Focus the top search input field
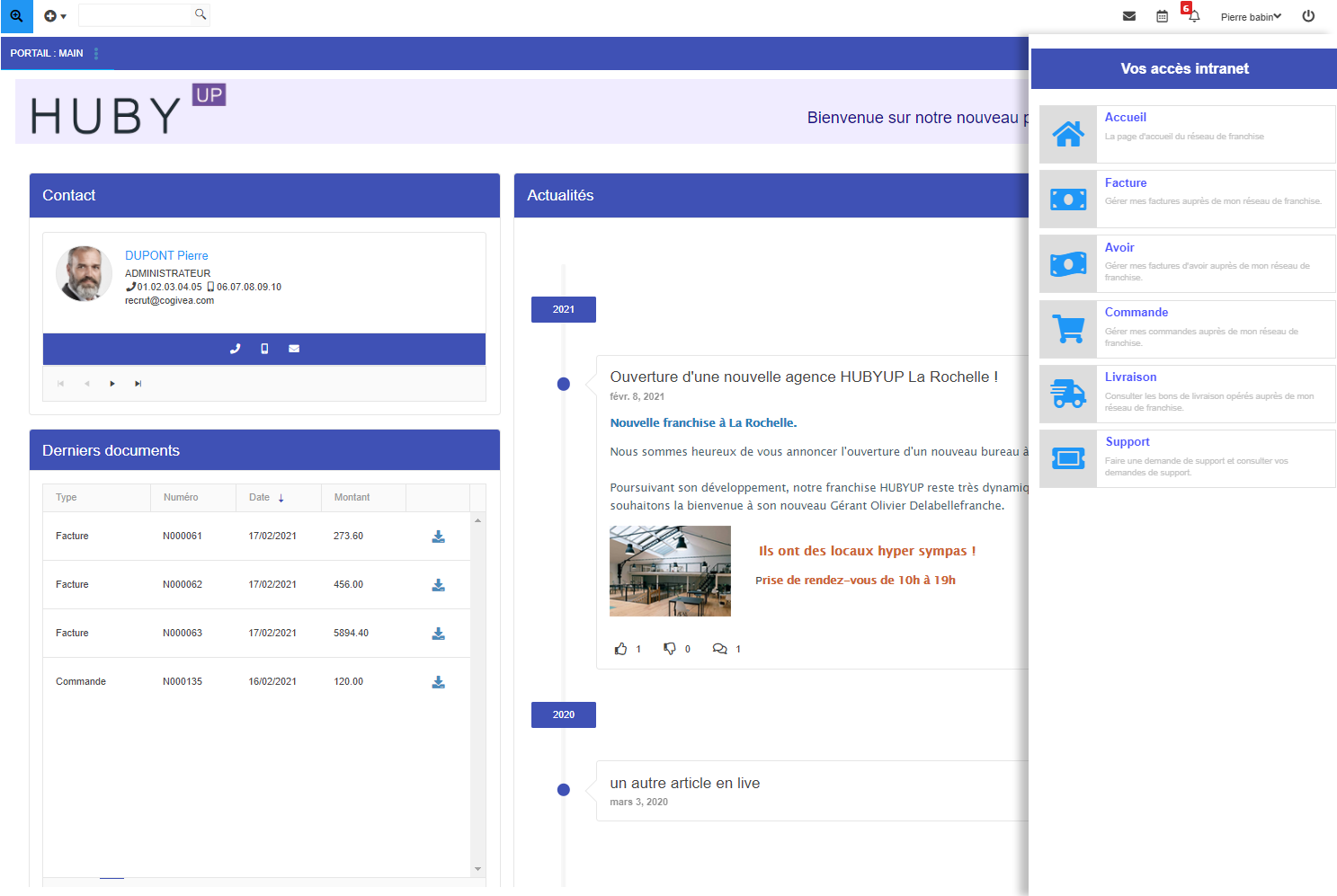The height and width of the screenshot is (896, 1337). [135, 14]
